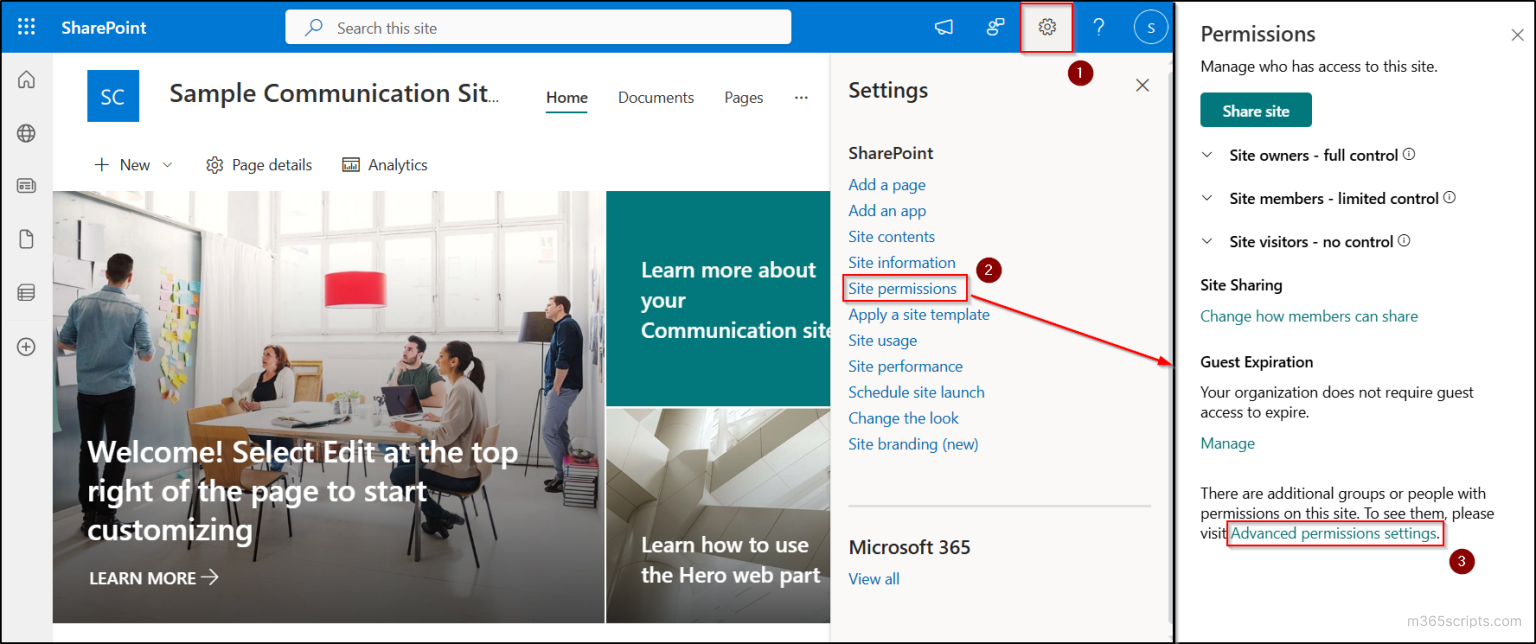Switch to the Documents tab
Viewport: 1536px width, 644px height.
[656, 97]
